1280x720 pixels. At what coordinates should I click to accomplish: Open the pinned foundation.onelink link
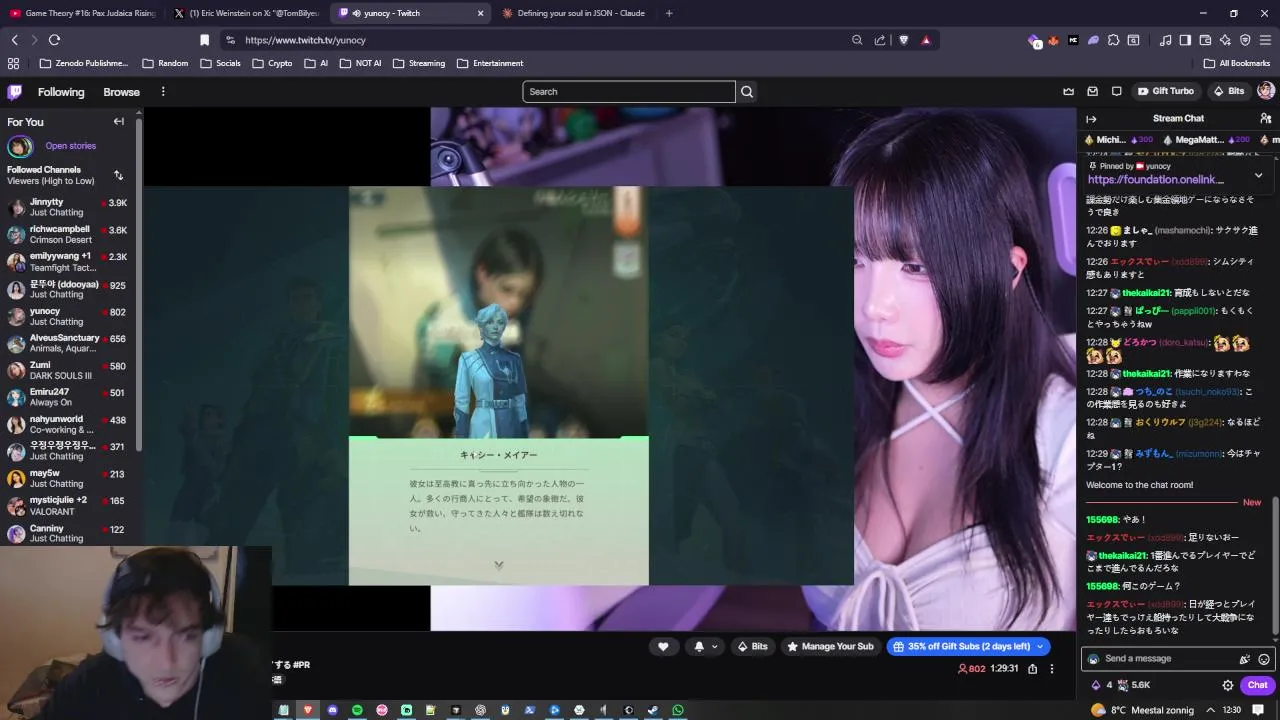pos(1155,180)
